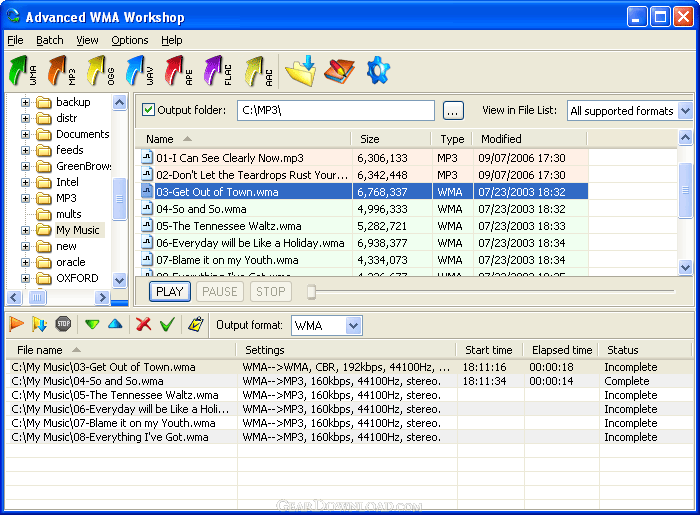700x515 pixels.
Task: Expand the My Music folder node
Action: [25, 231]
